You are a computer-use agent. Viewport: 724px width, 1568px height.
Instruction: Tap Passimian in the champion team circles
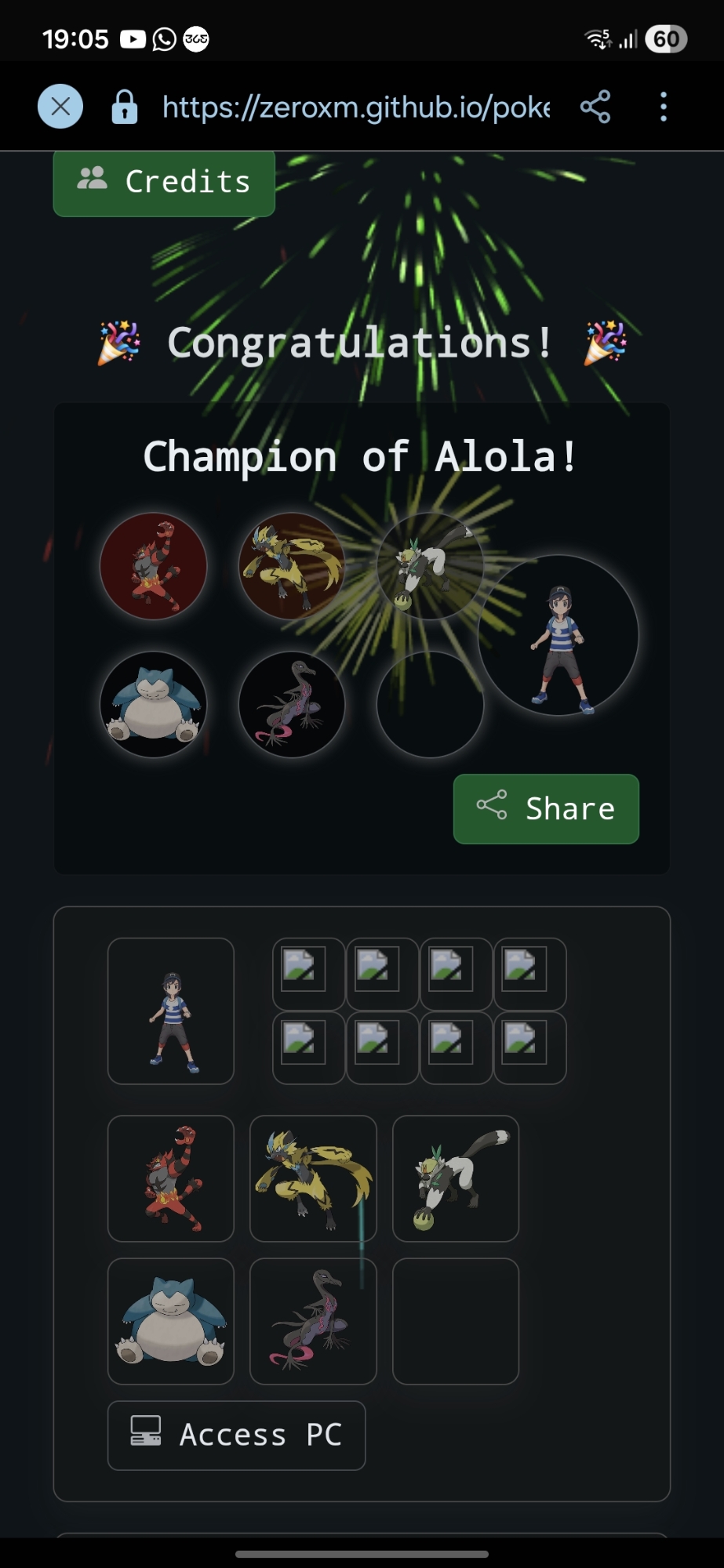click(x=430, y=566)
